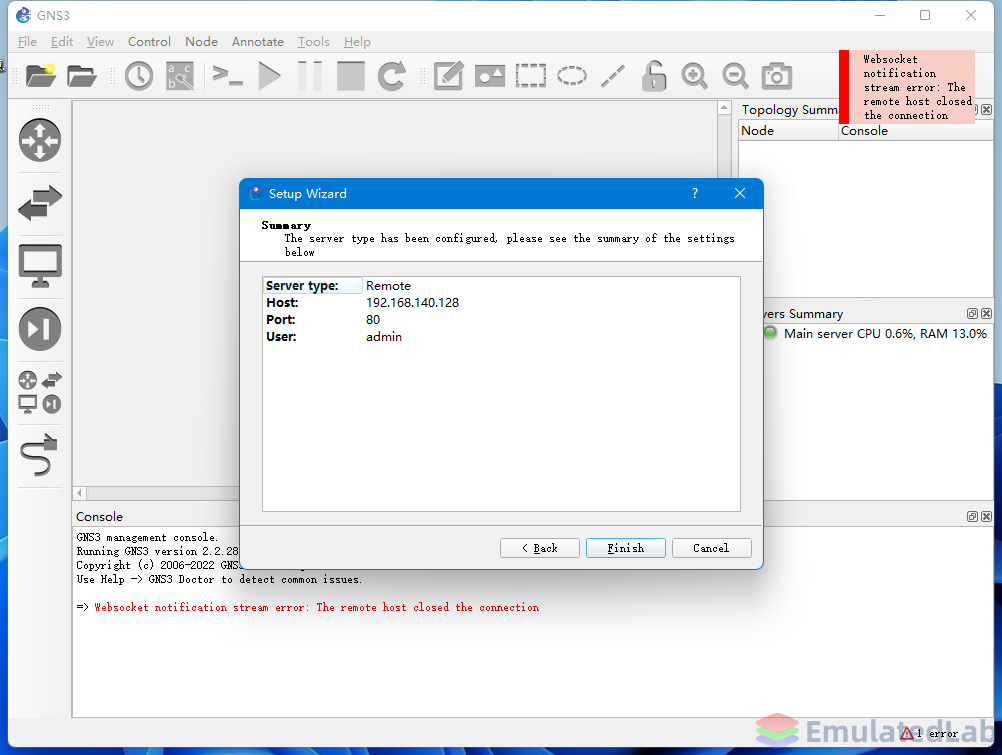Take a screenshot with camera icon

(x=776, y=76)
